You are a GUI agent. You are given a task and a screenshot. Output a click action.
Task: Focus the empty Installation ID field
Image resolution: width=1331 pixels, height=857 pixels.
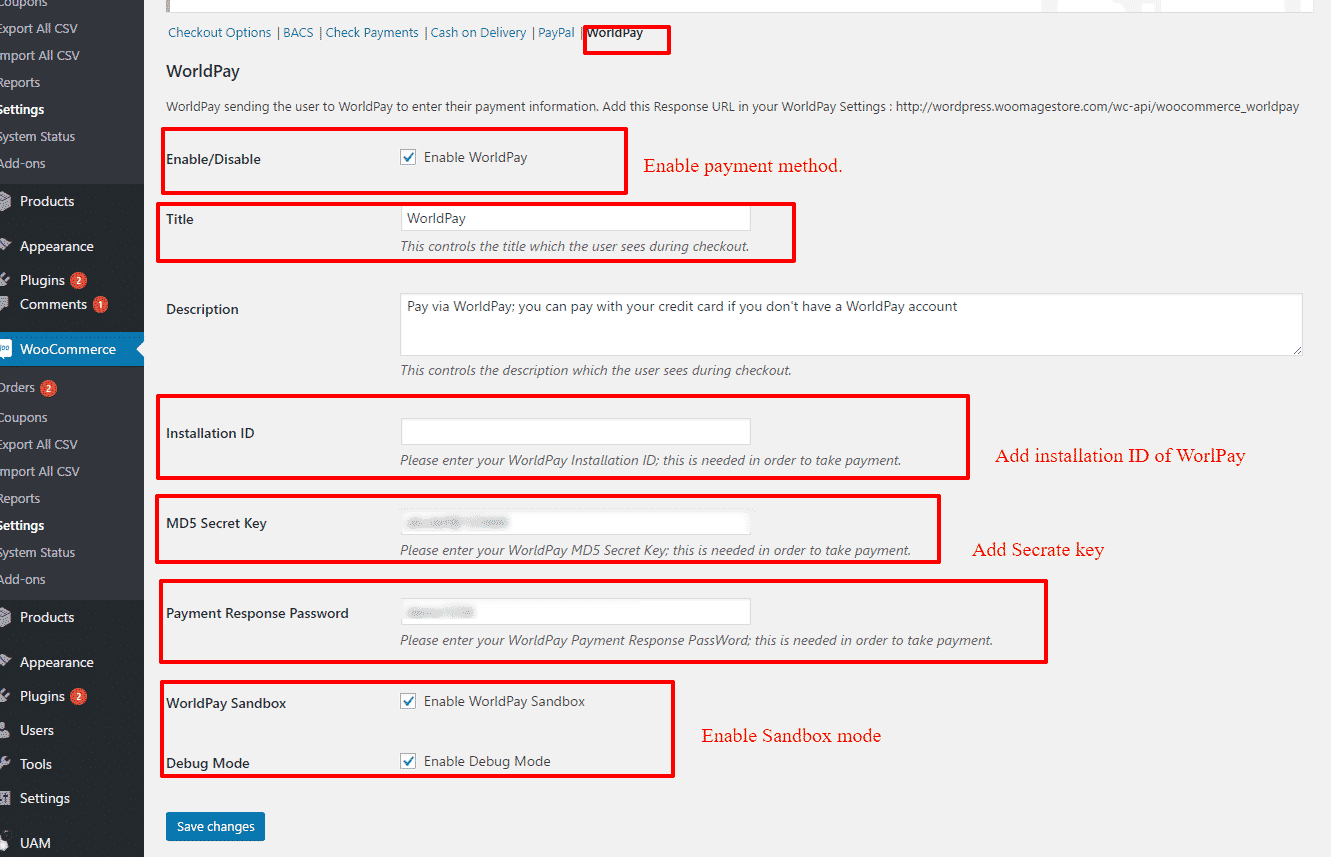575,432
